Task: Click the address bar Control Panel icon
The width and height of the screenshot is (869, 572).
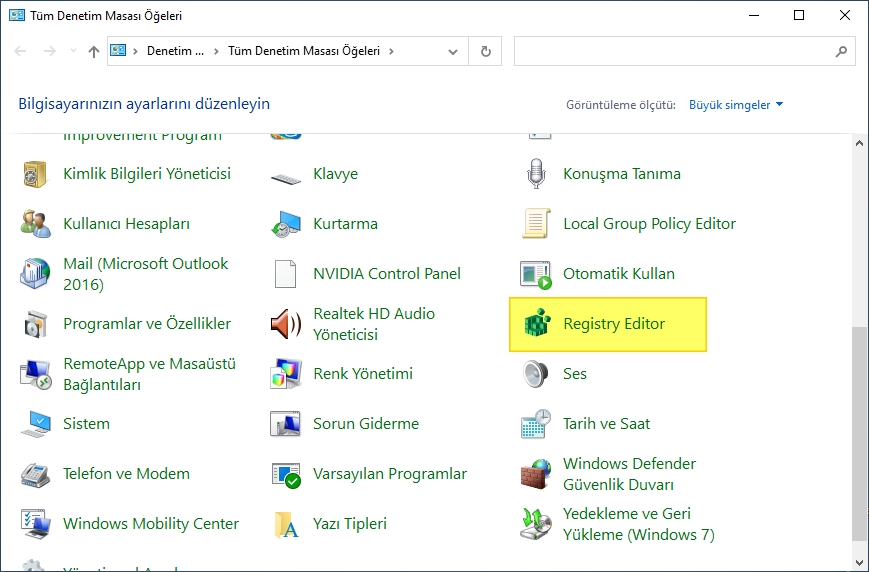Action: tap(118, 50)
